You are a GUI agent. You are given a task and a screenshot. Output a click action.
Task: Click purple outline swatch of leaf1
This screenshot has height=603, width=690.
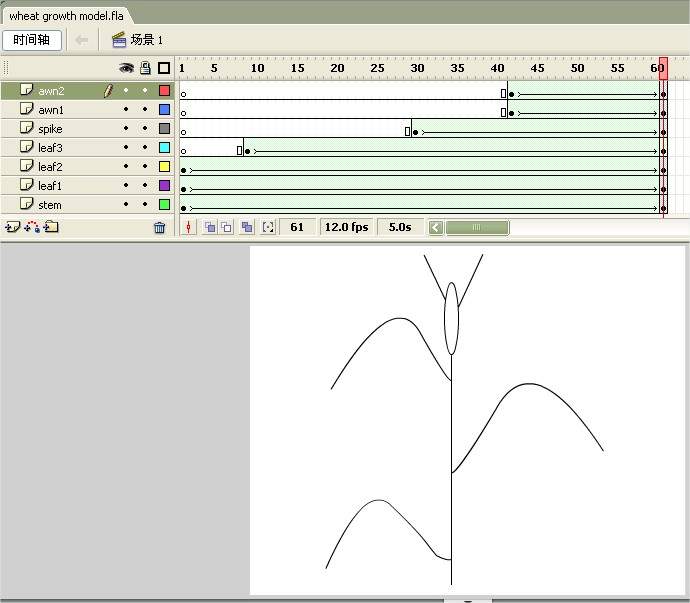[164, 185]
